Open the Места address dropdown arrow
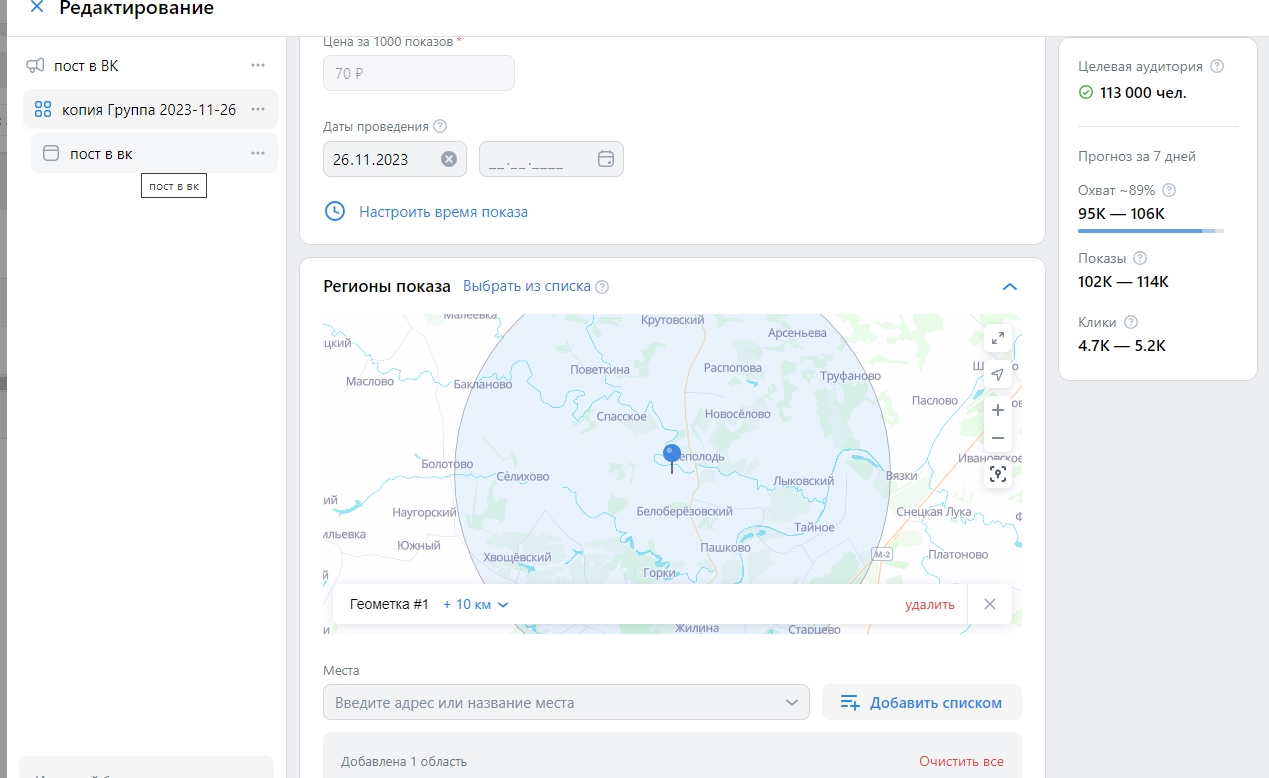This screenshot has height=778, width=1269. point(794,702)
